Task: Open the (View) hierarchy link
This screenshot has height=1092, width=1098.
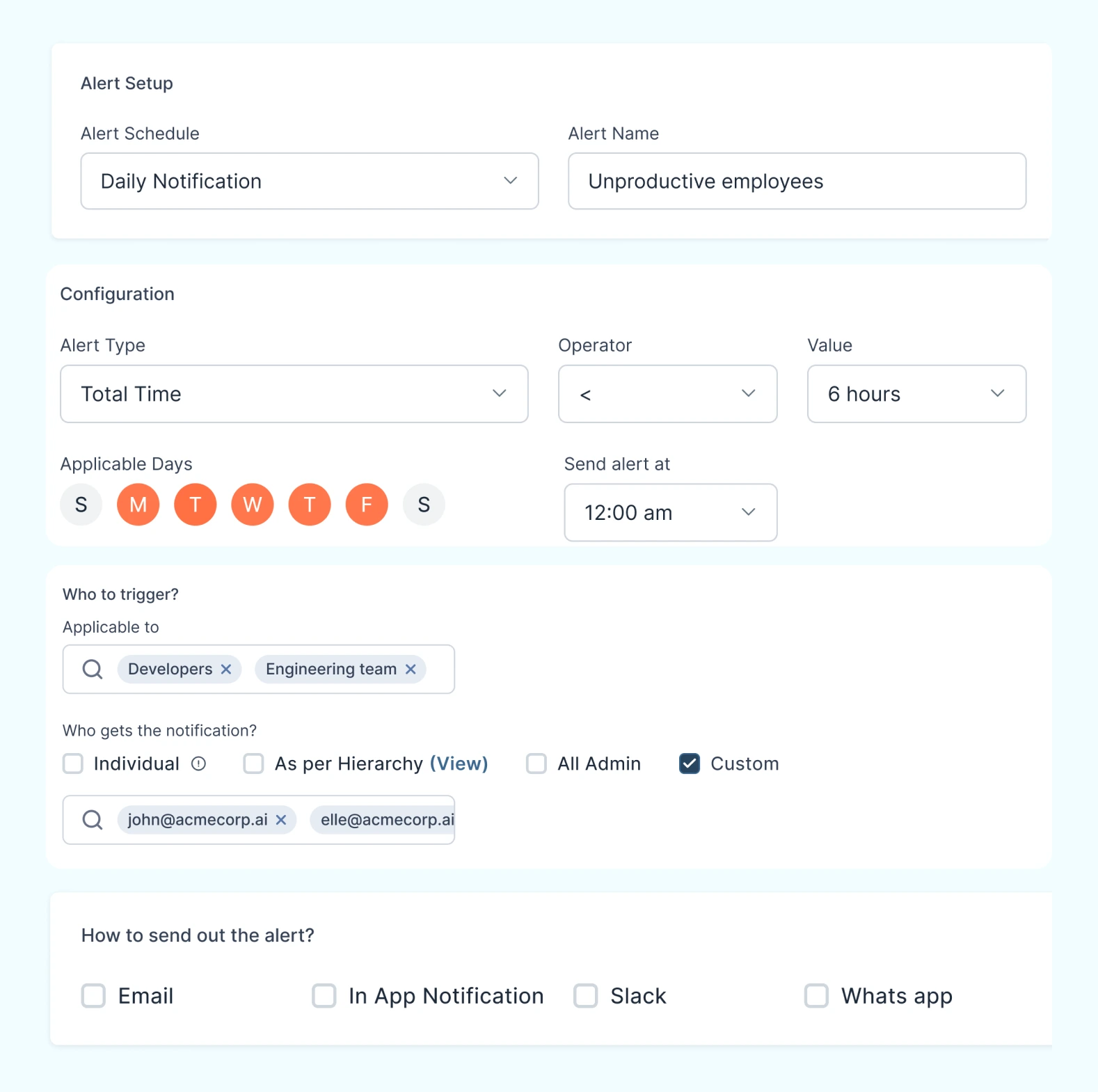Action: pyautogui.click(x=459, y=763)
